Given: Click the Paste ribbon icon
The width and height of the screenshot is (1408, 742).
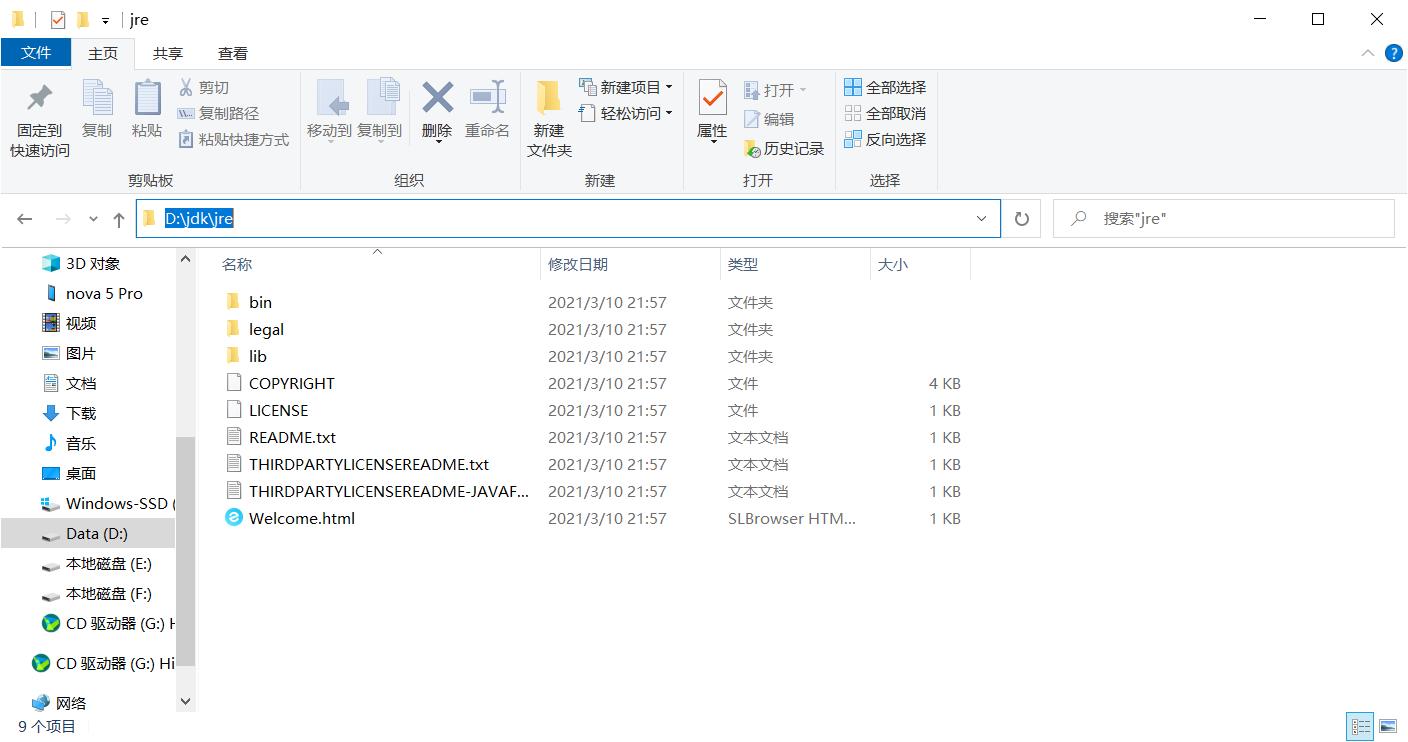Looking at the screenshot, I should tap(147, 99).
